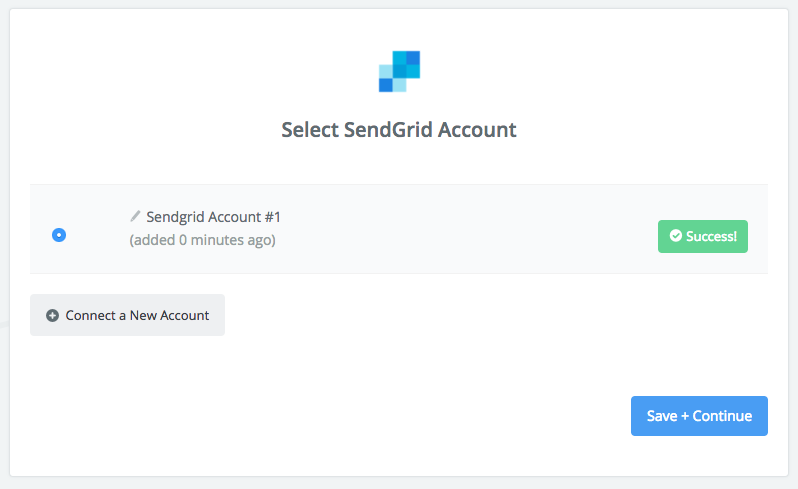Click the word Success! in green label
798x489 pixels.
(x=711, y=236)
